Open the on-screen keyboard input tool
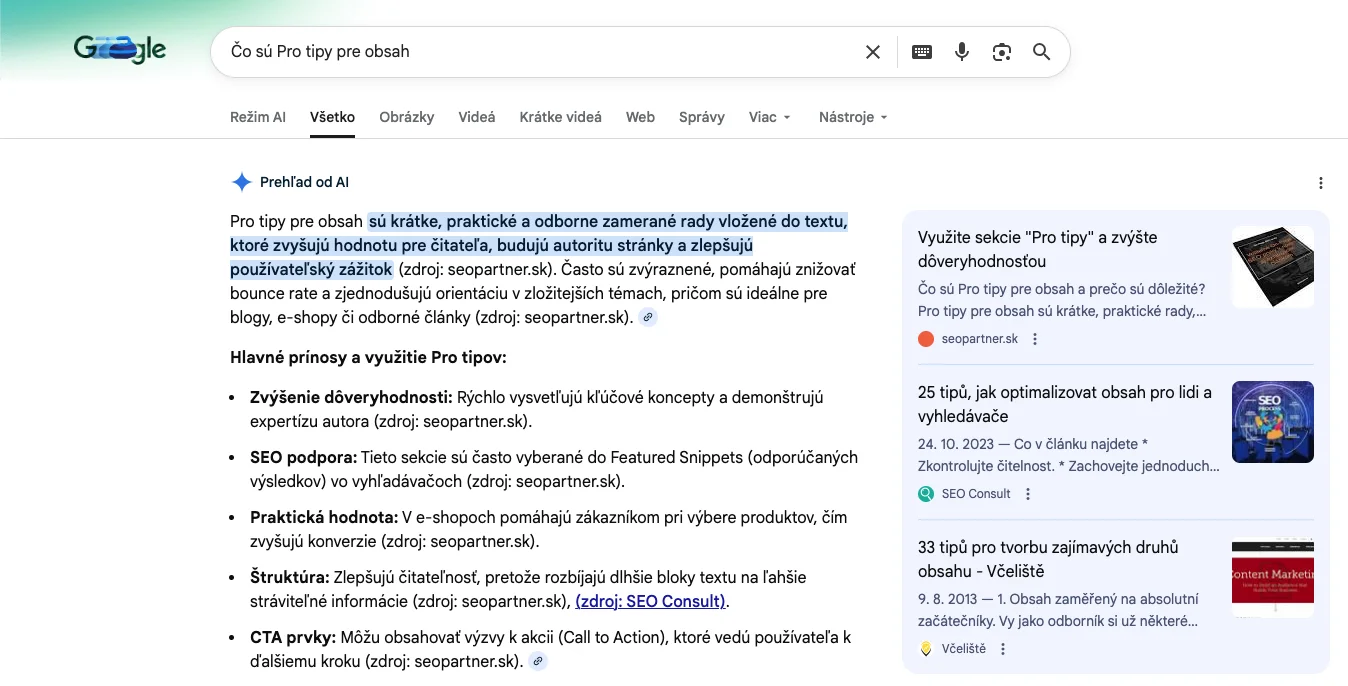 (922, 52)
